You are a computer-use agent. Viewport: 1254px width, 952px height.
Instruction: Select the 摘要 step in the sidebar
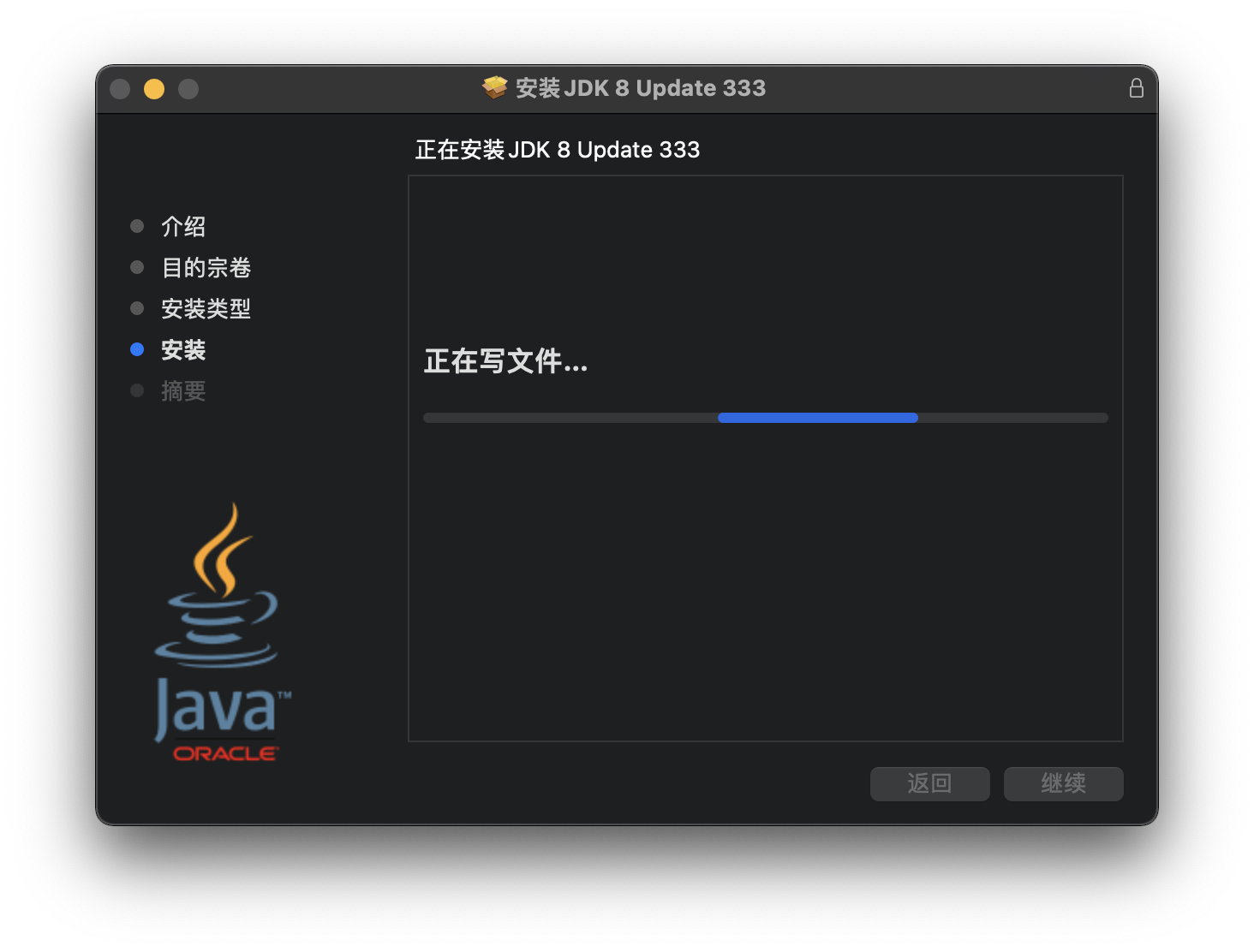[x=182, y=390]
